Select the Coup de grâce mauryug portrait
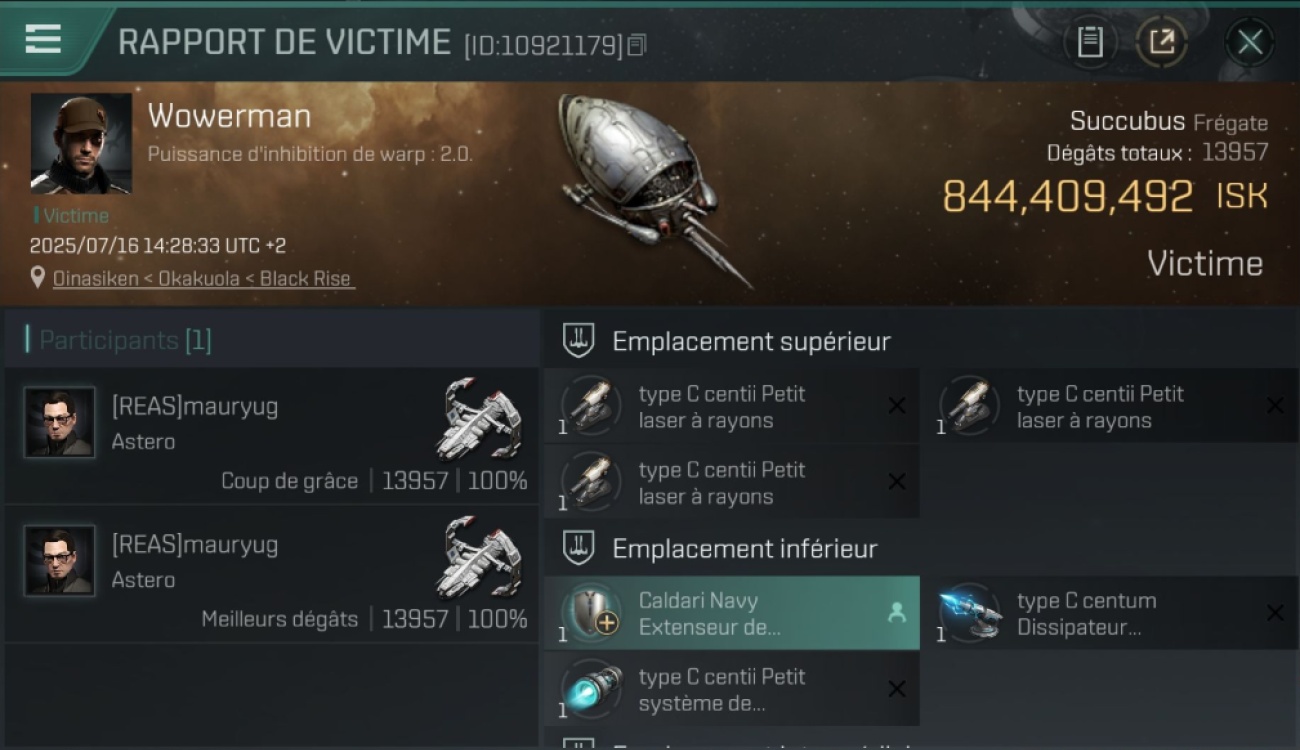 60,422
